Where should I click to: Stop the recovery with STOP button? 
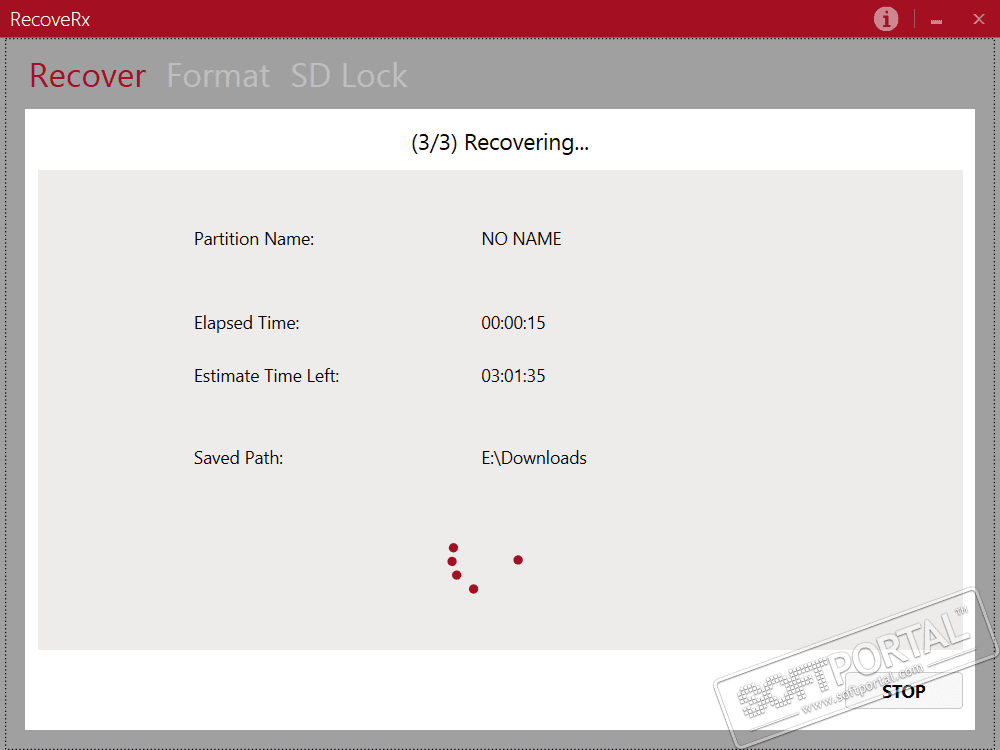click(903, 691)
